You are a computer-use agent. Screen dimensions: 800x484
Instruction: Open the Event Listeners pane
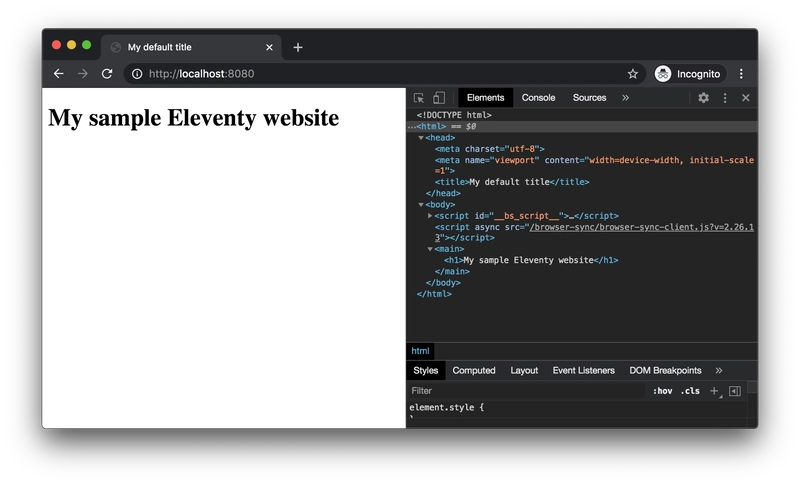[x=583, y=371]
